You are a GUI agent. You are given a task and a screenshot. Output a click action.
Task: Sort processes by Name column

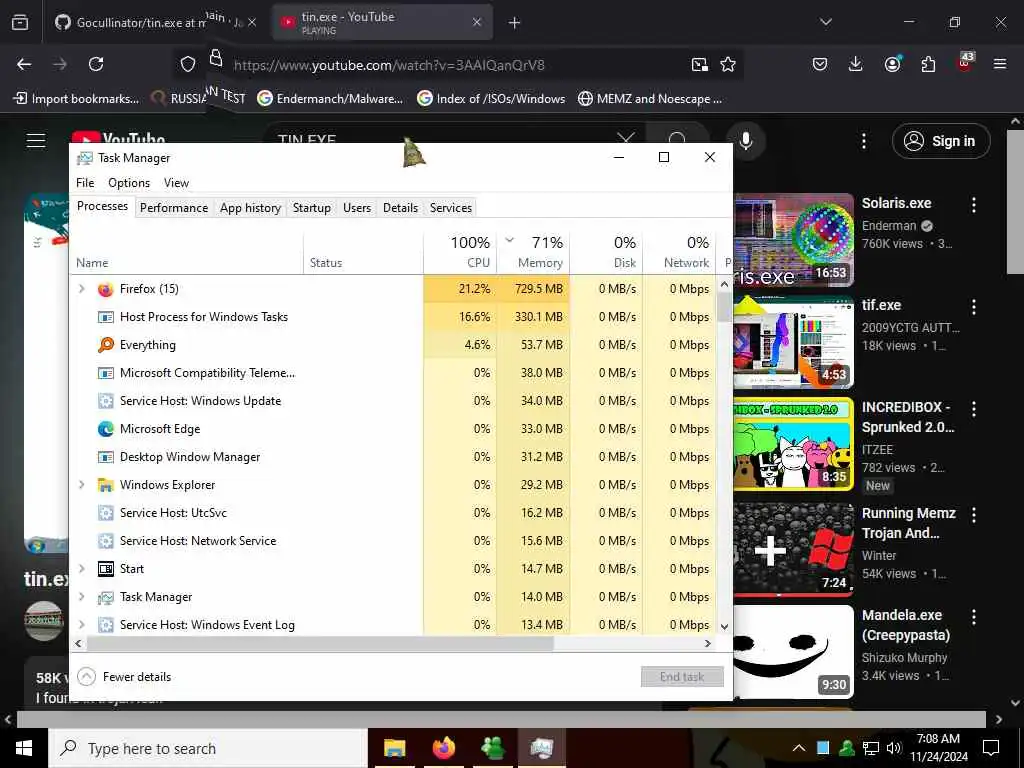(x=186, y=253)
